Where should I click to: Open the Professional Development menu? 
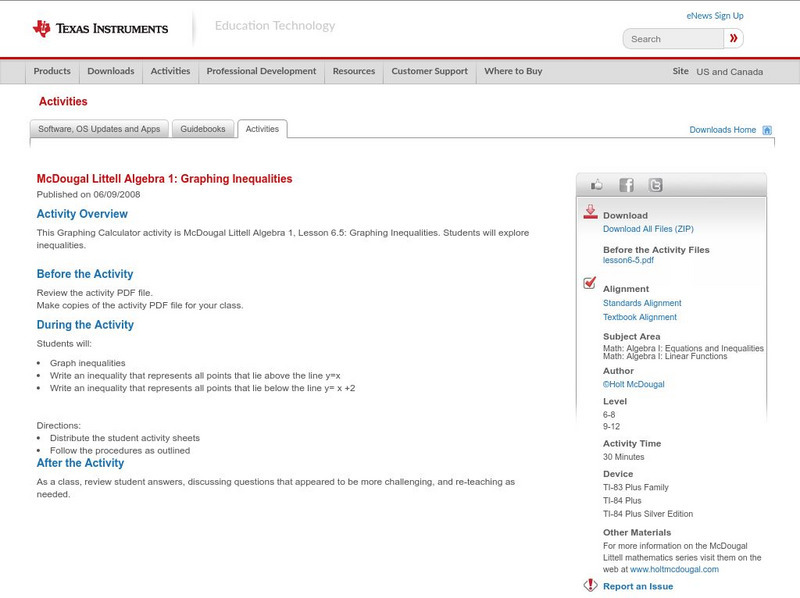[x=261, y=72]
